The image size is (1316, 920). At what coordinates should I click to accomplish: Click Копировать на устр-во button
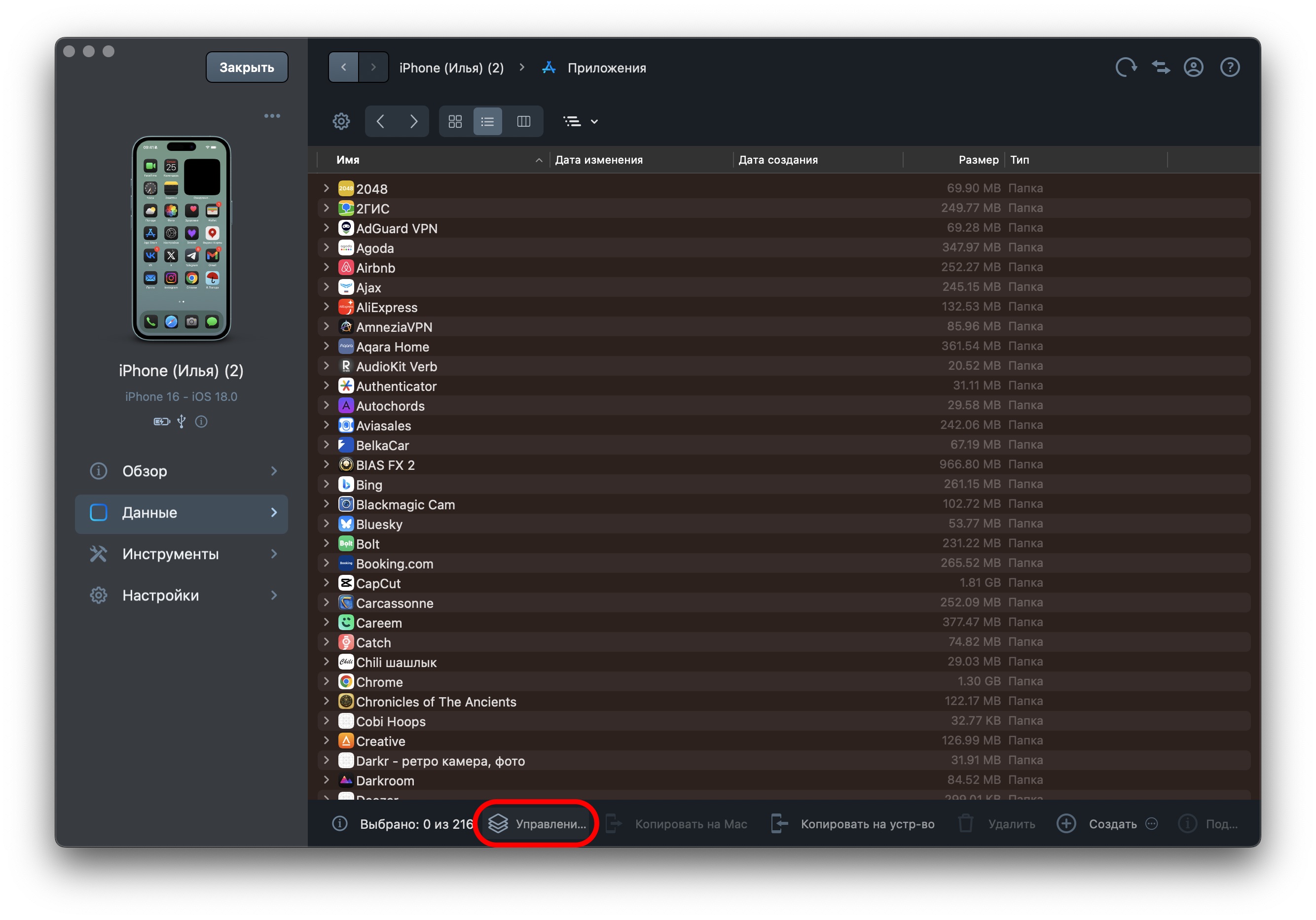point(852,824)
